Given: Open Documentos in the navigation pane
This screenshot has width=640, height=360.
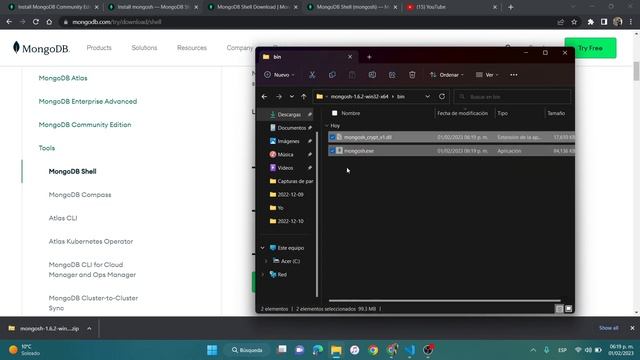Looking at the screenshot, I should click(x=291, y=128).
